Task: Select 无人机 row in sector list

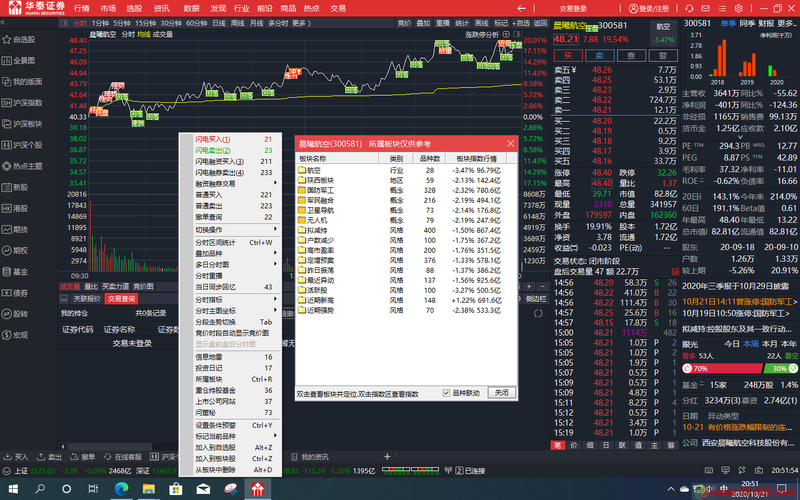Action: point(406,220)
